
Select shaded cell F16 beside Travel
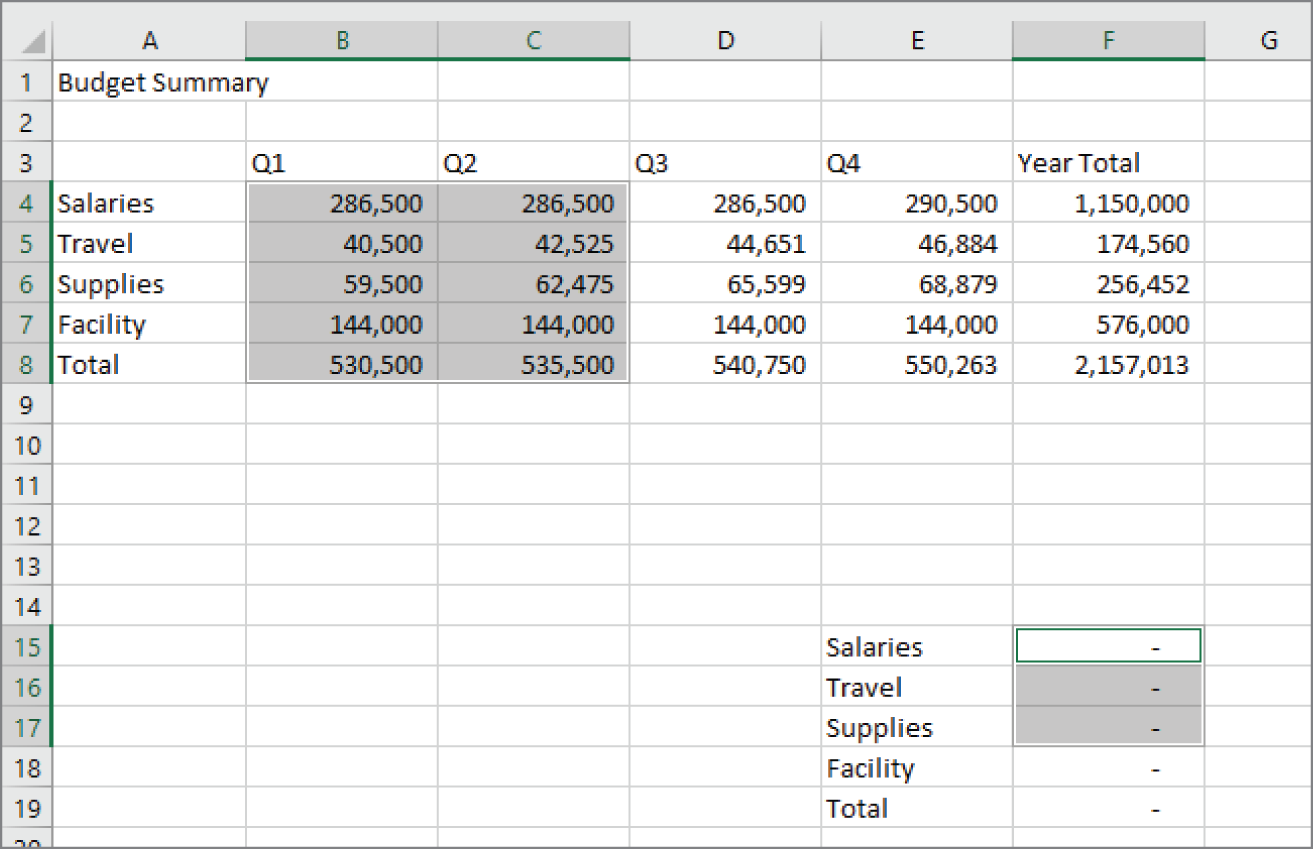[1108, 687]
